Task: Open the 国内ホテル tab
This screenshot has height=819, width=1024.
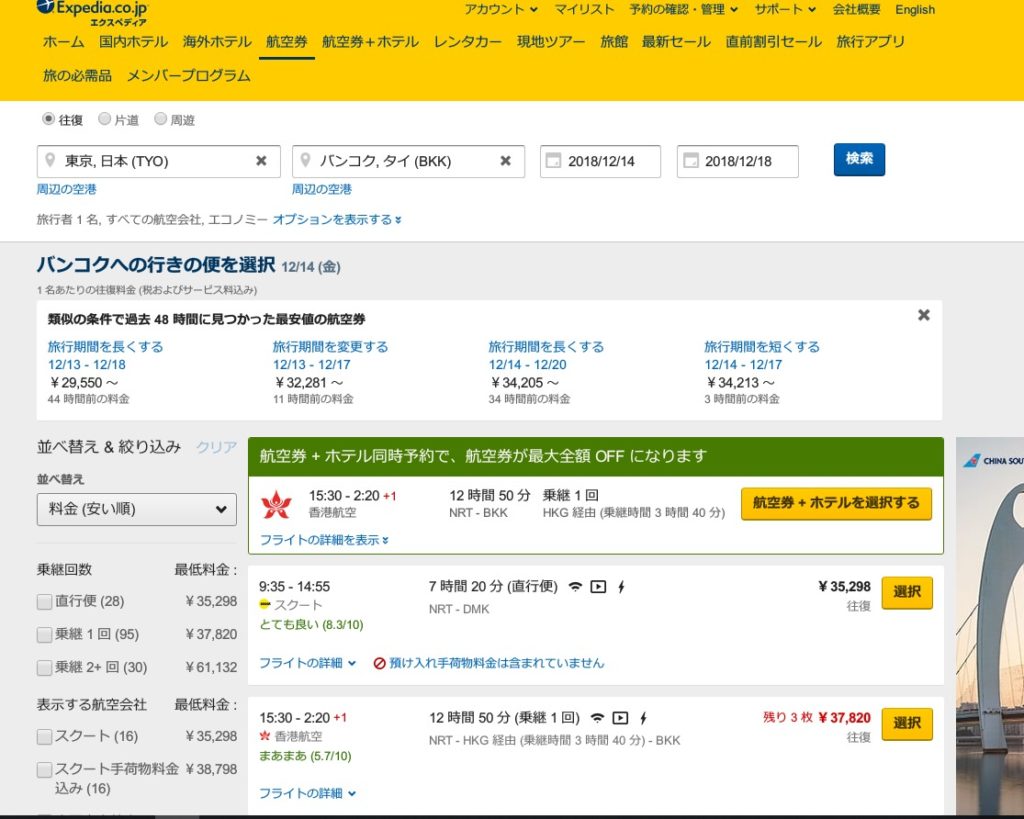Action: pos(133,42)
